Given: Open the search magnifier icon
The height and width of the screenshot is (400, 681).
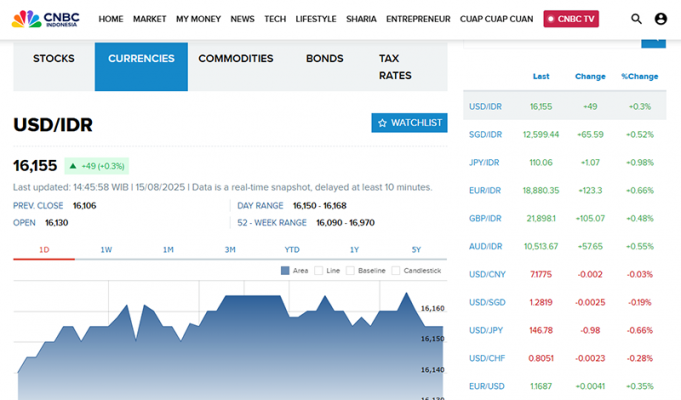Looking at the screenshot, I should point(637,19).
